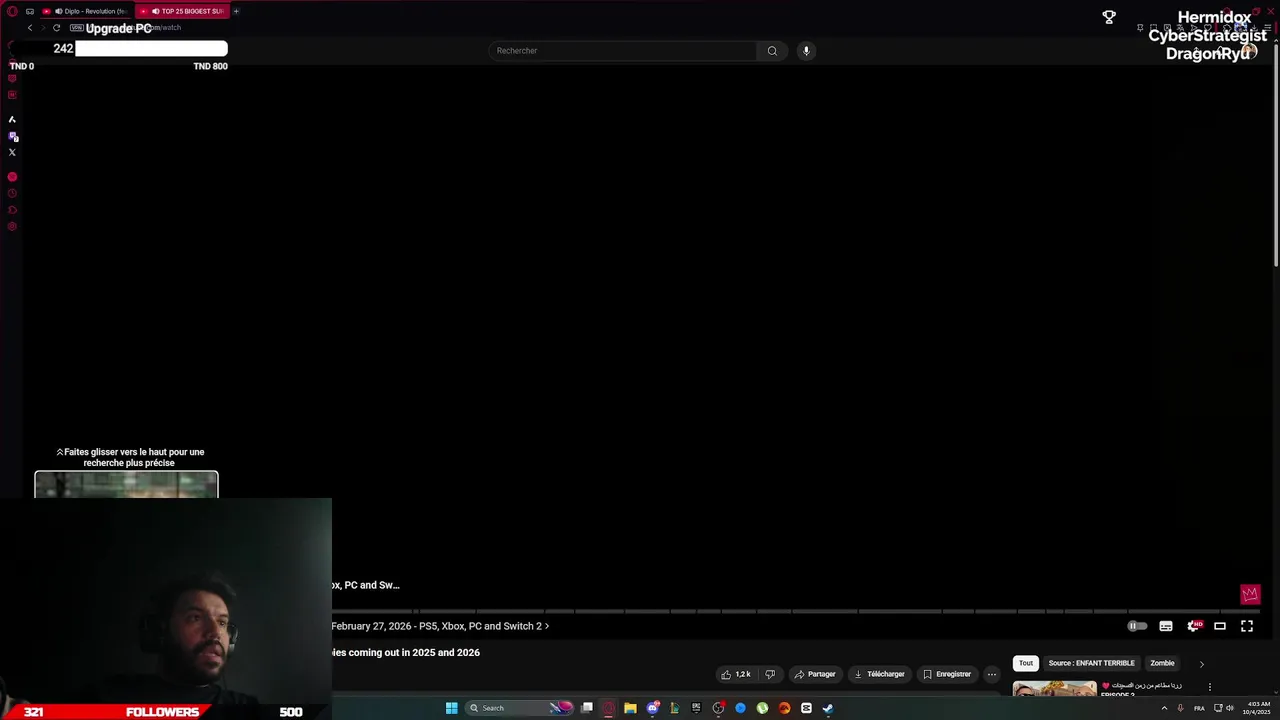This screenshot has height=720, width=1280.
Task: Reload the page with the refresh icon
Action: click(56, 28)
